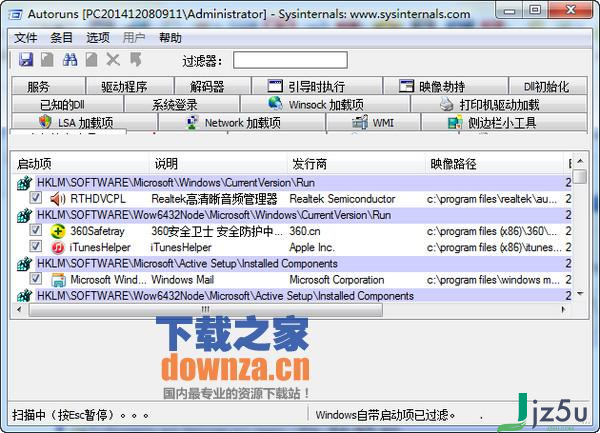Open the Winsock 加载项 tab
Viewport: 600px width, 433px height.
click(325, 104)
